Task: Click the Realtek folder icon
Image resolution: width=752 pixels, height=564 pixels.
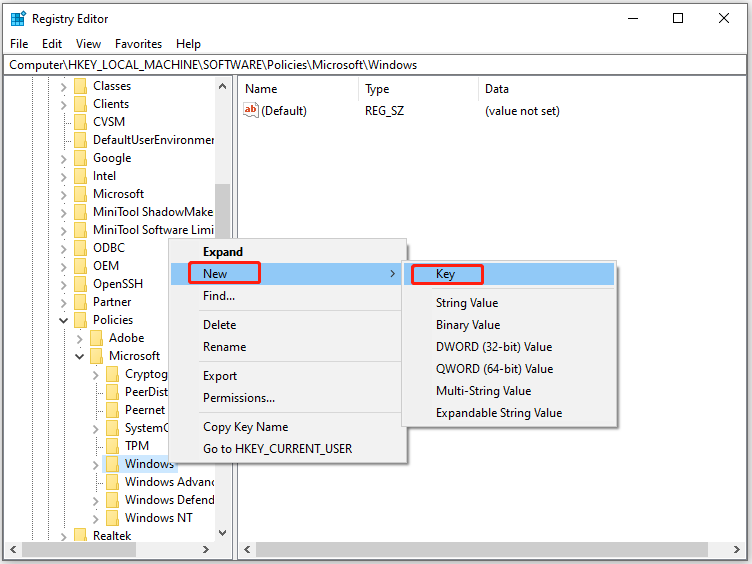Action: click(81, 535)
